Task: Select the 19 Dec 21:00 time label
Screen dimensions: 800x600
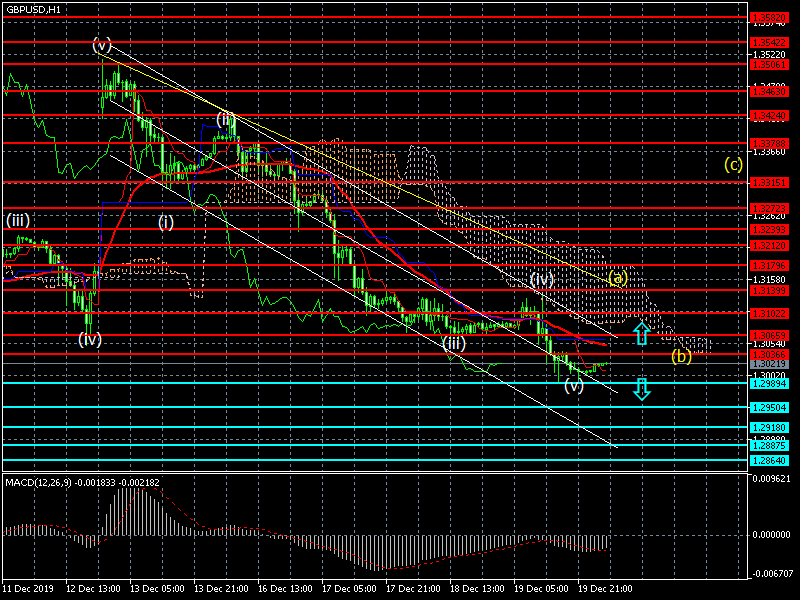Action: point(605,588)
